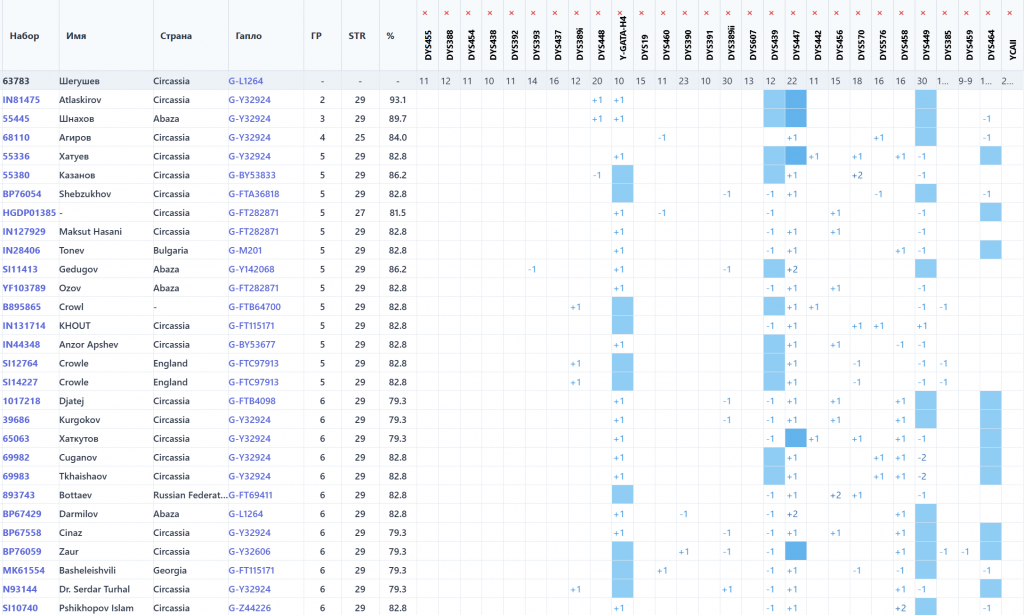Click the red X above DYS439

tap(772, 13)
